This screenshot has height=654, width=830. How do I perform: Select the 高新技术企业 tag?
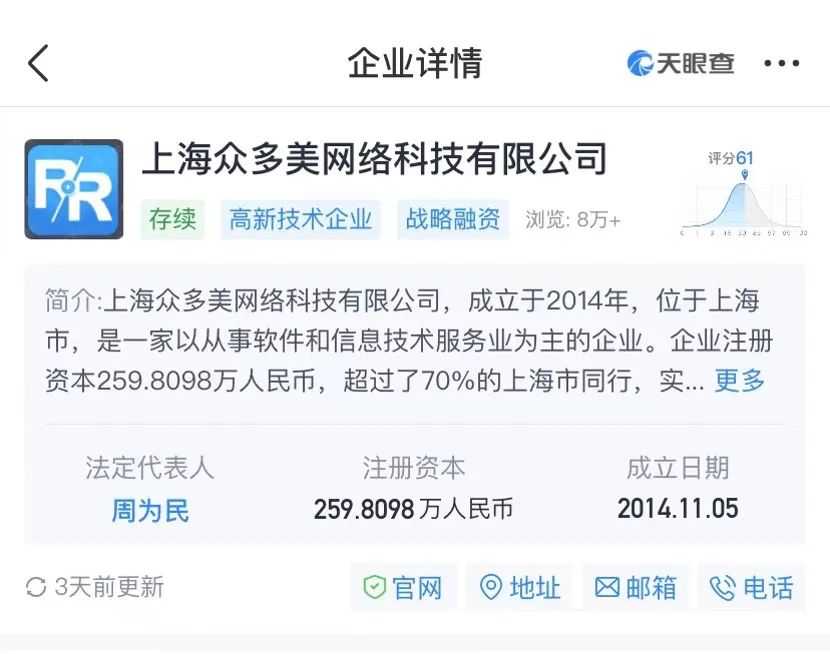[x=301, y=219]
